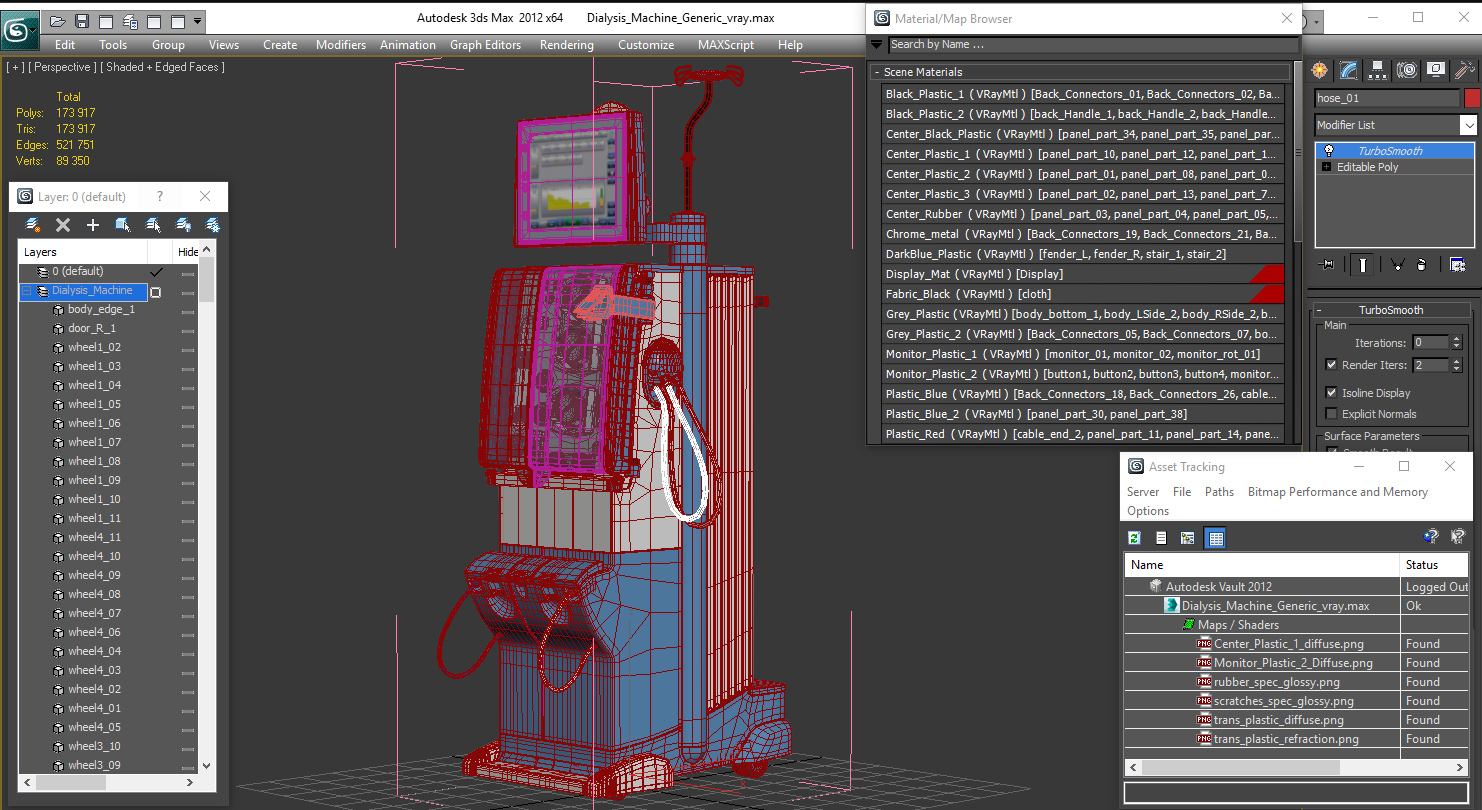Select the Modify panel icon

point(1347,70)
